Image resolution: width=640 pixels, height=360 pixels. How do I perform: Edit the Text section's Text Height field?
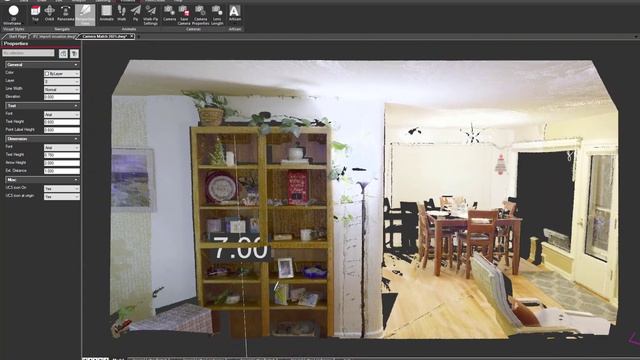[62, 122]
